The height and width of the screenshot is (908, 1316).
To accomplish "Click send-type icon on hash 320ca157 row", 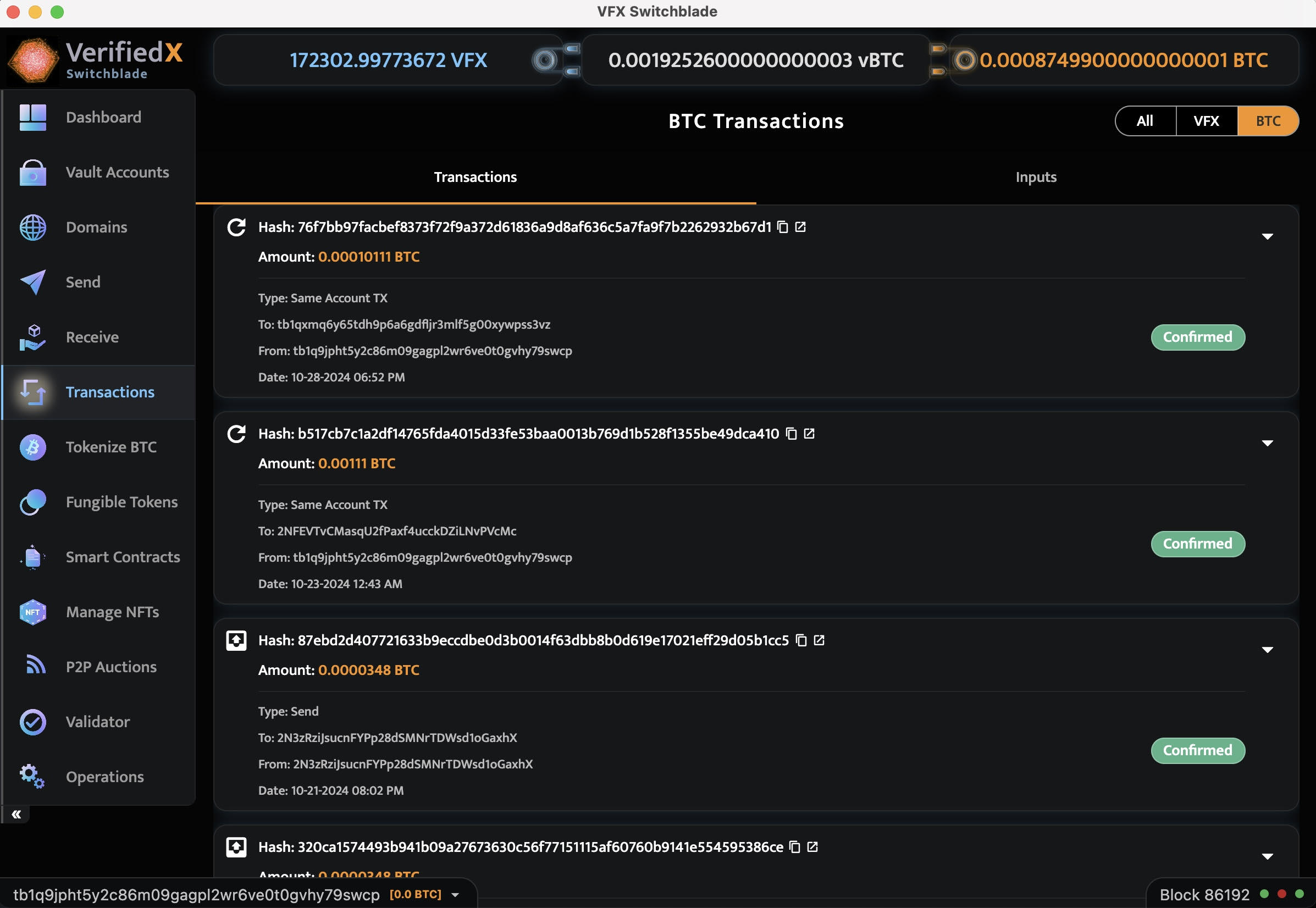I will click(236, 847).
